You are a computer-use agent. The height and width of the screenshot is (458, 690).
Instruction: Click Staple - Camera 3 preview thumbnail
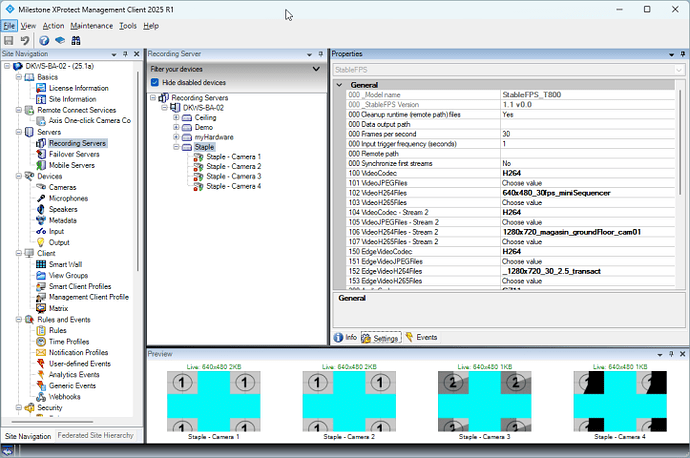click(484, 401)
